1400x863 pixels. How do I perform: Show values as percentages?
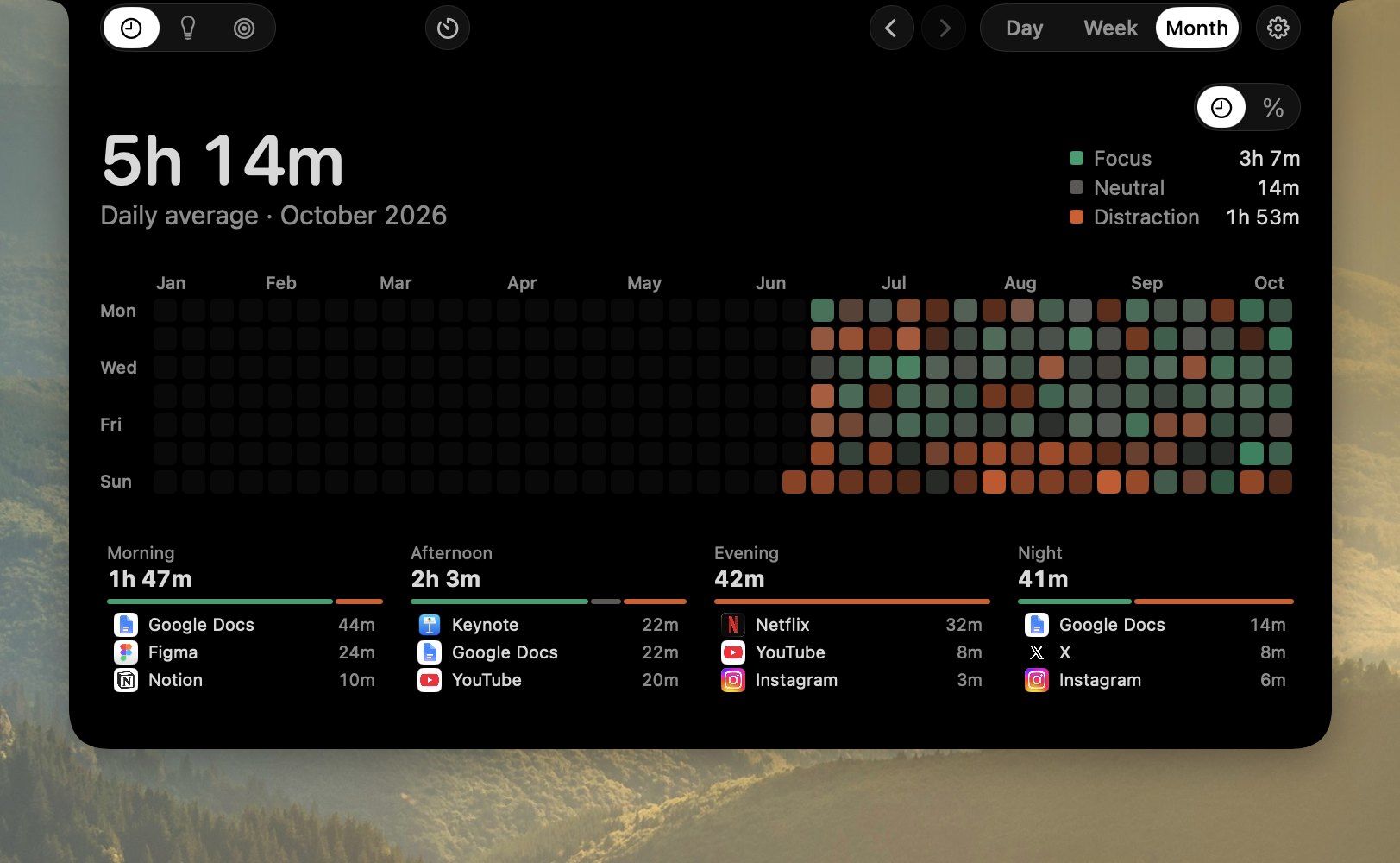coord(1273,108)
